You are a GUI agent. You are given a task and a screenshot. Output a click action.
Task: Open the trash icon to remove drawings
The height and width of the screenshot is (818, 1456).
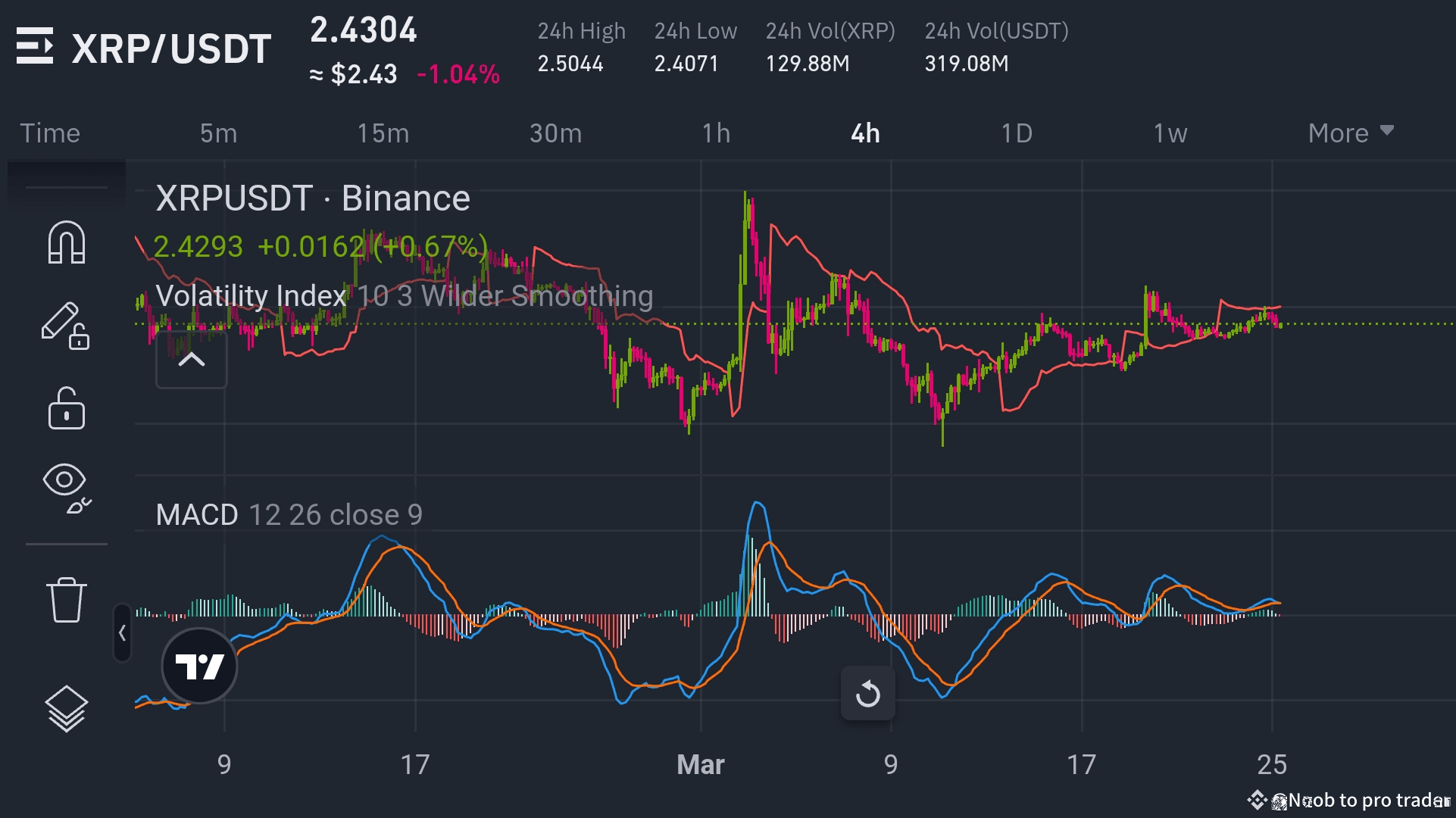(65, 598)
